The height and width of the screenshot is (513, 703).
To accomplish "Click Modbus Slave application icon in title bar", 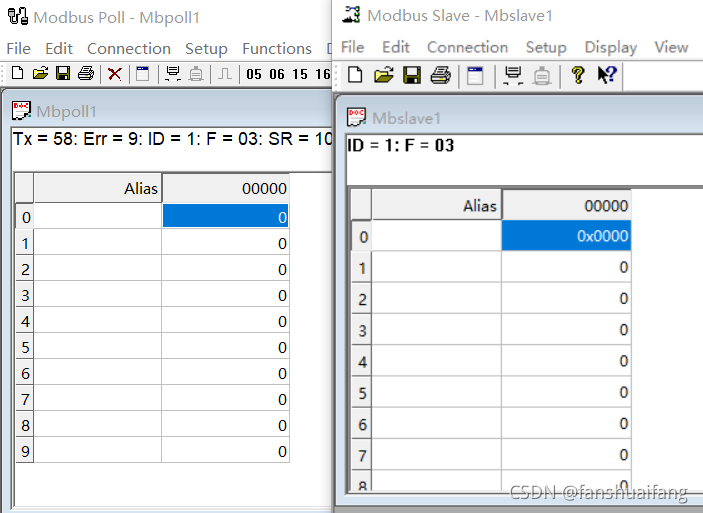I will click(351, 14).
